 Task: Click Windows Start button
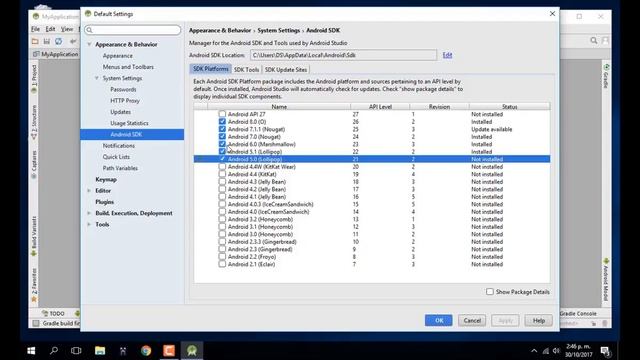coord(31,351)
